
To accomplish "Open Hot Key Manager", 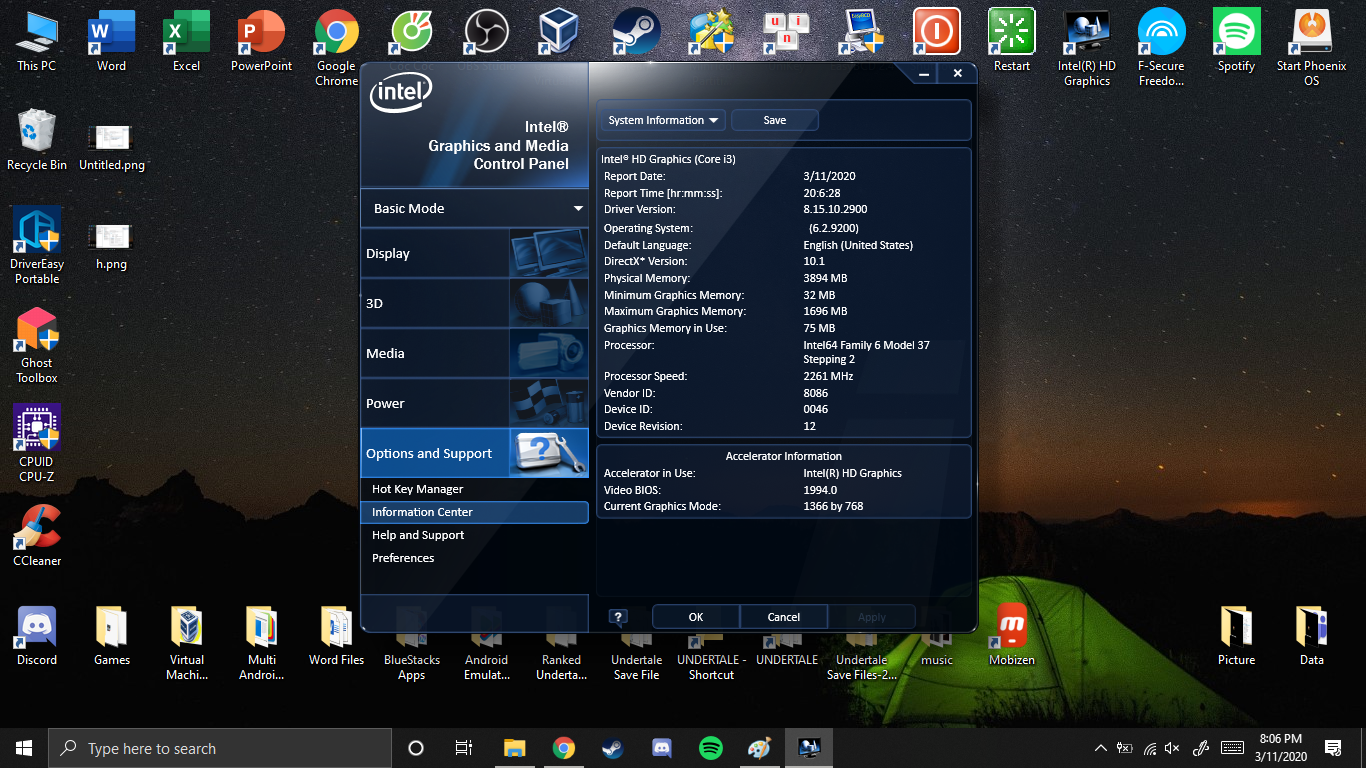I will (x=418, y=489).
